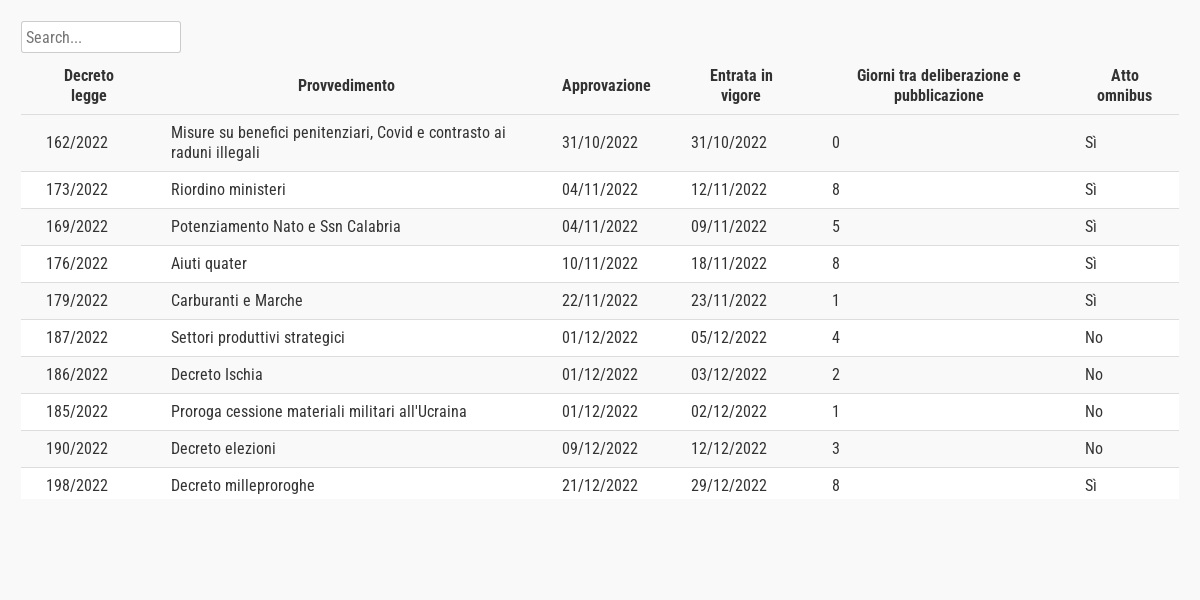Viewport: 1200px width, 600px height.
Task: Click the Aiuti quater entry
Action: click(x=208, y=264)
